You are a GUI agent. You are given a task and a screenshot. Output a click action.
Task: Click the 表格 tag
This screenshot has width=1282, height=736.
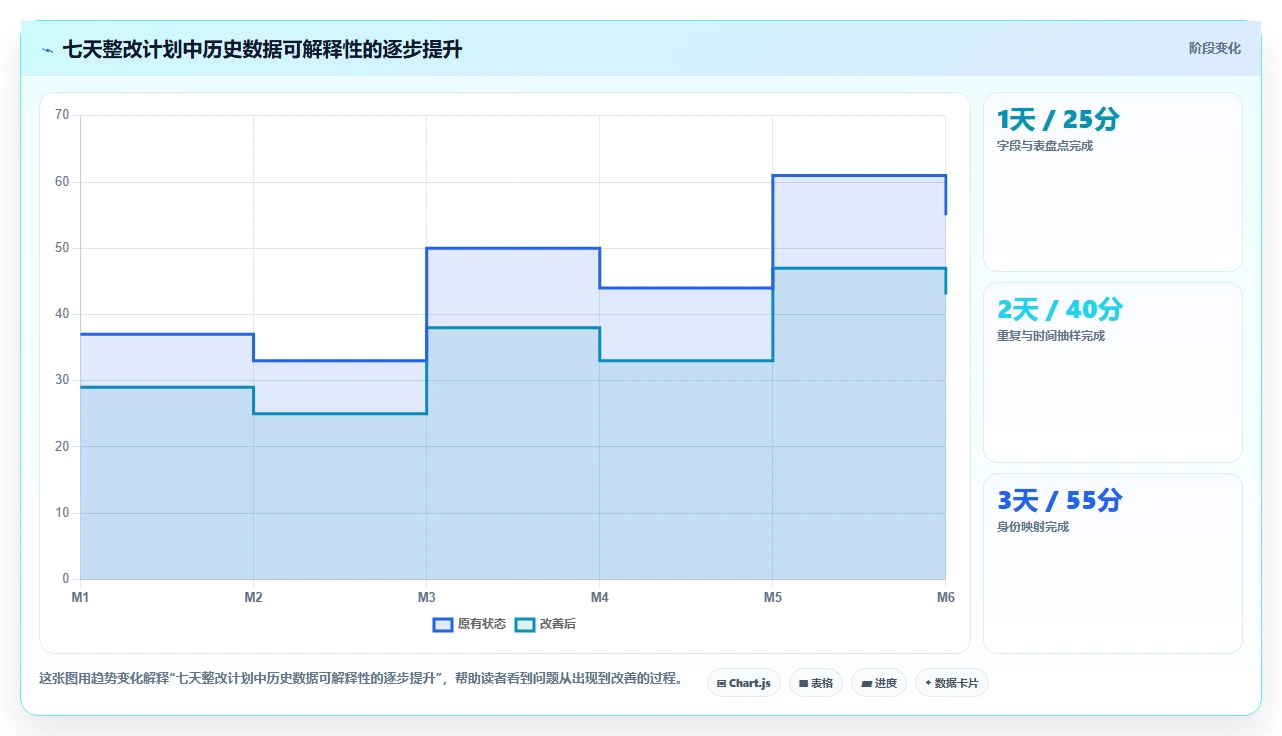point(816,683)
